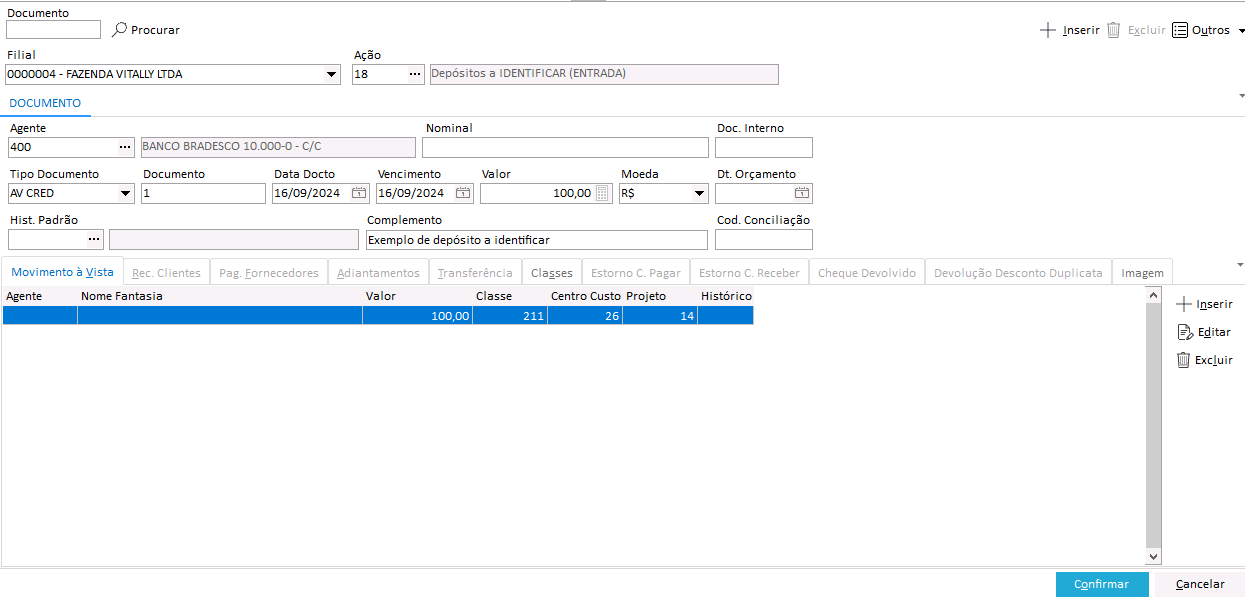1245x600 pixels.
Task: Click the Procurar magnifier icon
Action: coord(119,30)
